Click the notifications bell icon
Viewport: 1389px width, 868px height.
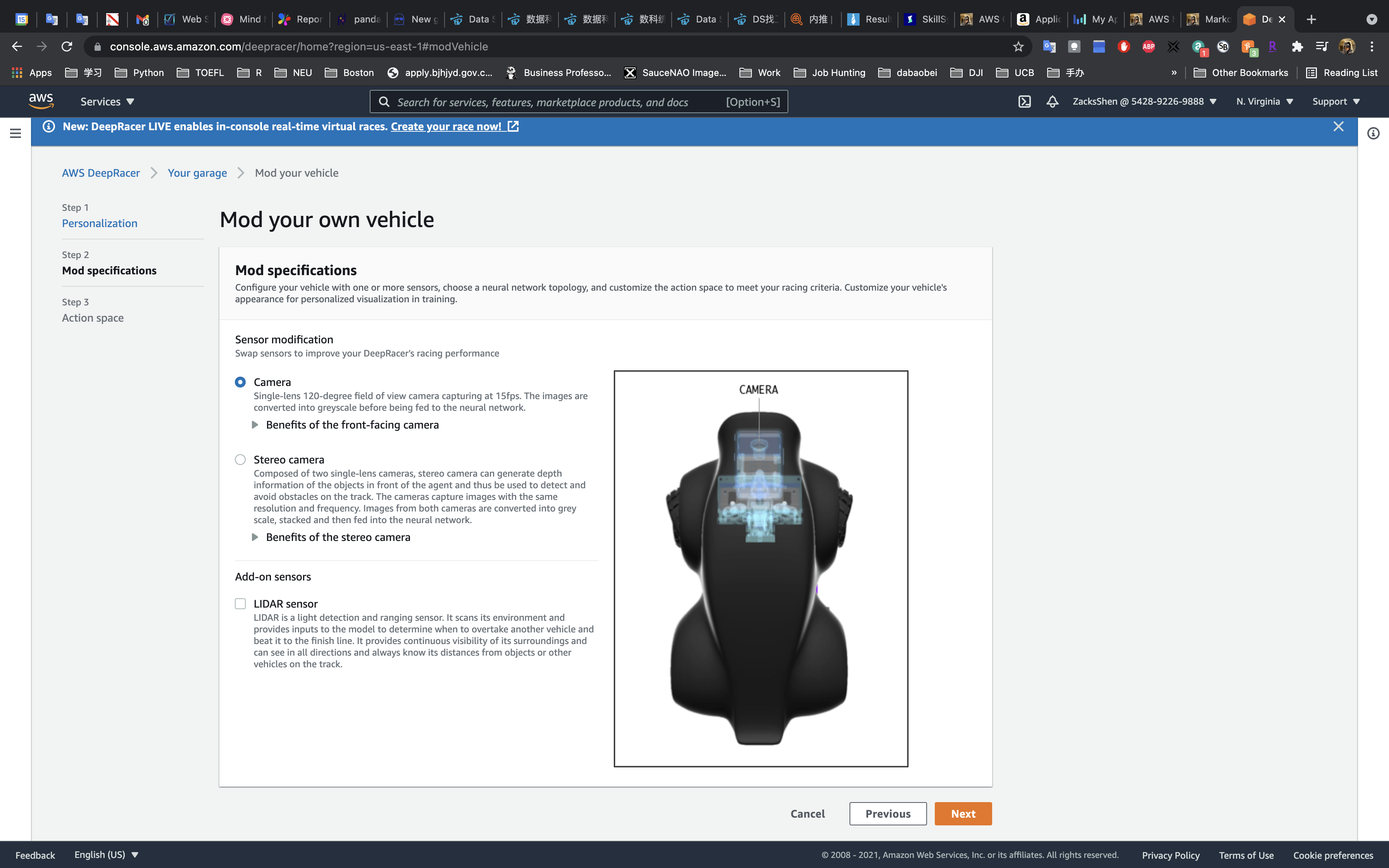coord(1052,102)
